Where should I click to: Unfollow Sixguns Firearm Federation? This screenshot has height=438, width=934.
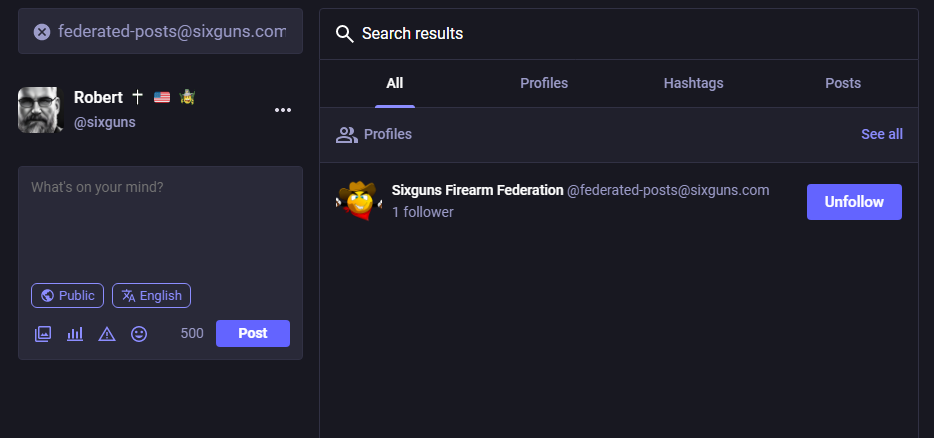[854, 202]
